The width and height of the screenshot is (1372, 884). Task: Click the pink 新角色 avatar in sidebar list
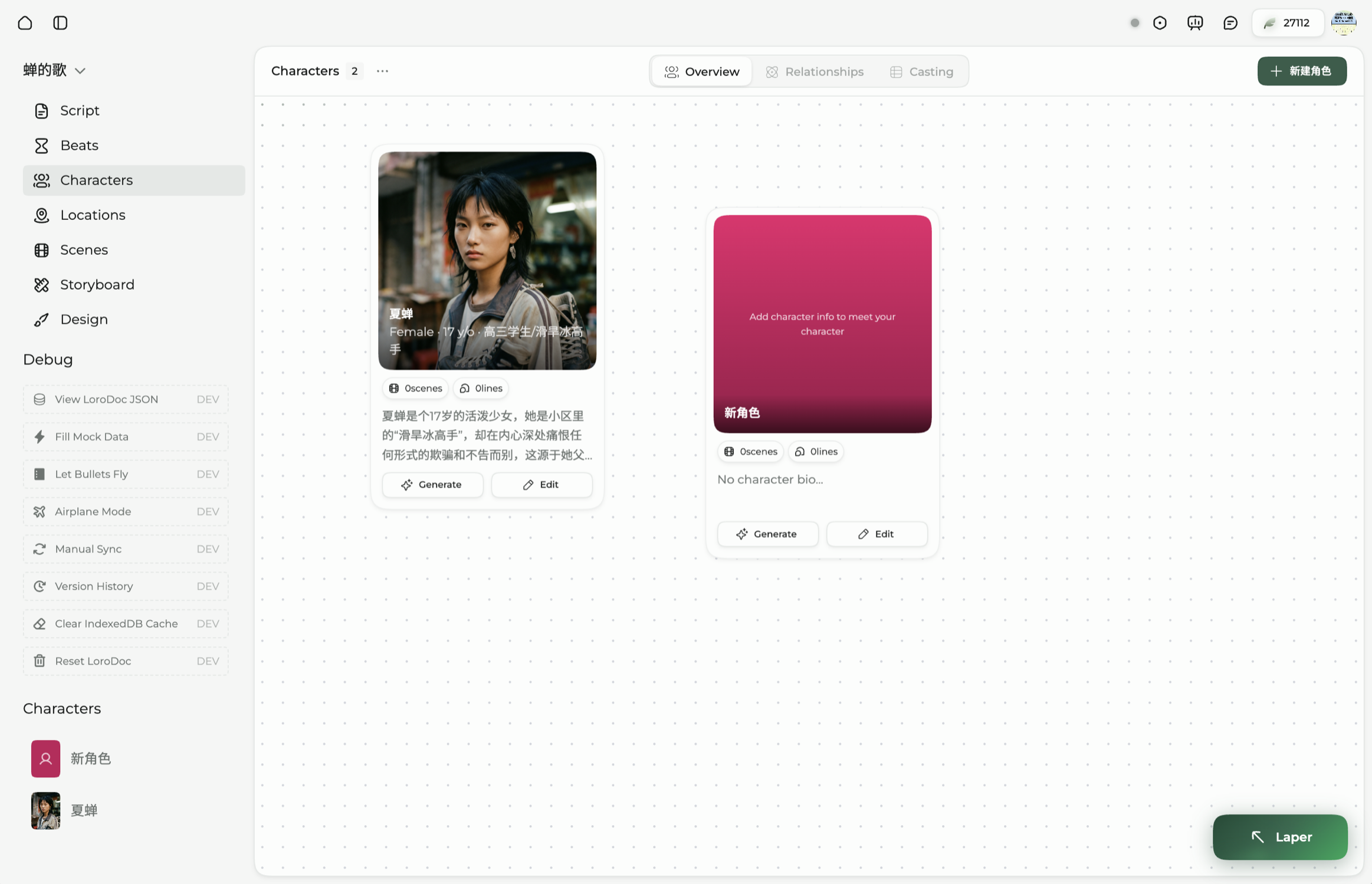(x=45, y=758)
